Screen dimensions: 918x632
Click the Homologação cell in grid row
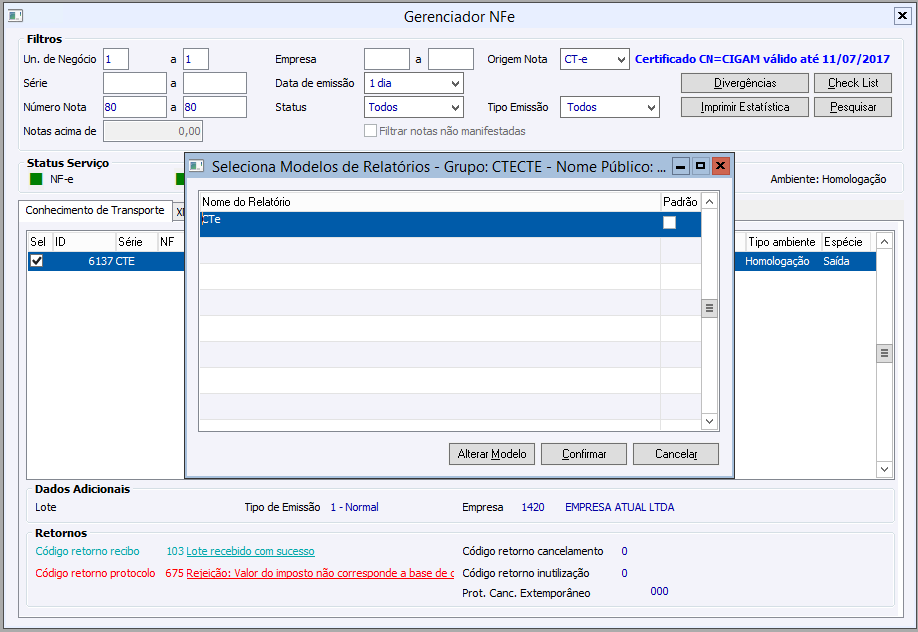[x=777, y=261]
